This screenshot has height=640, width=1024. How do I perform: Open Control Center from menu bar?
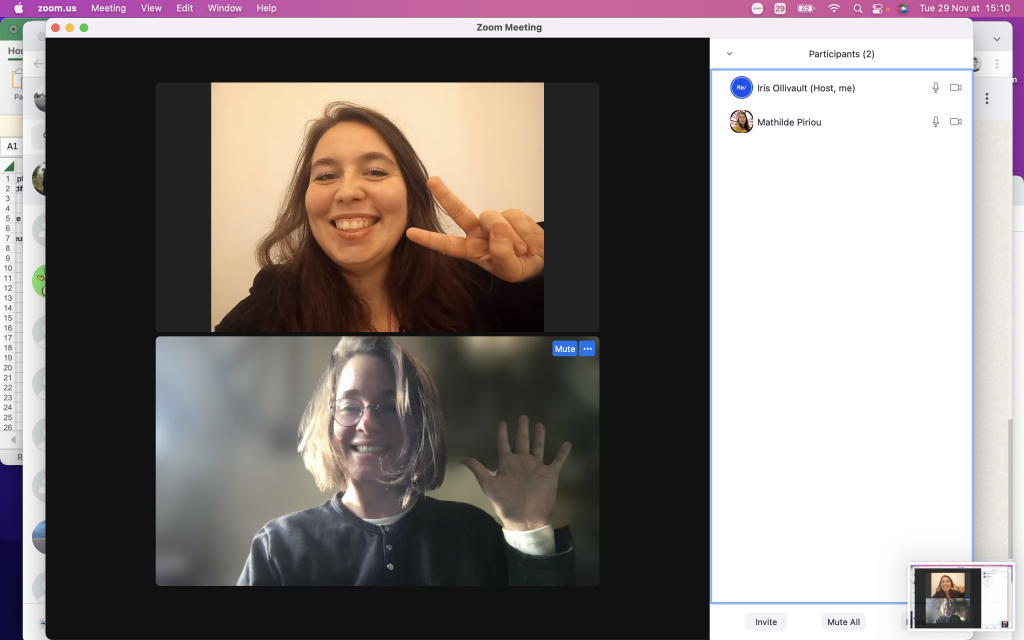(880, 8)
